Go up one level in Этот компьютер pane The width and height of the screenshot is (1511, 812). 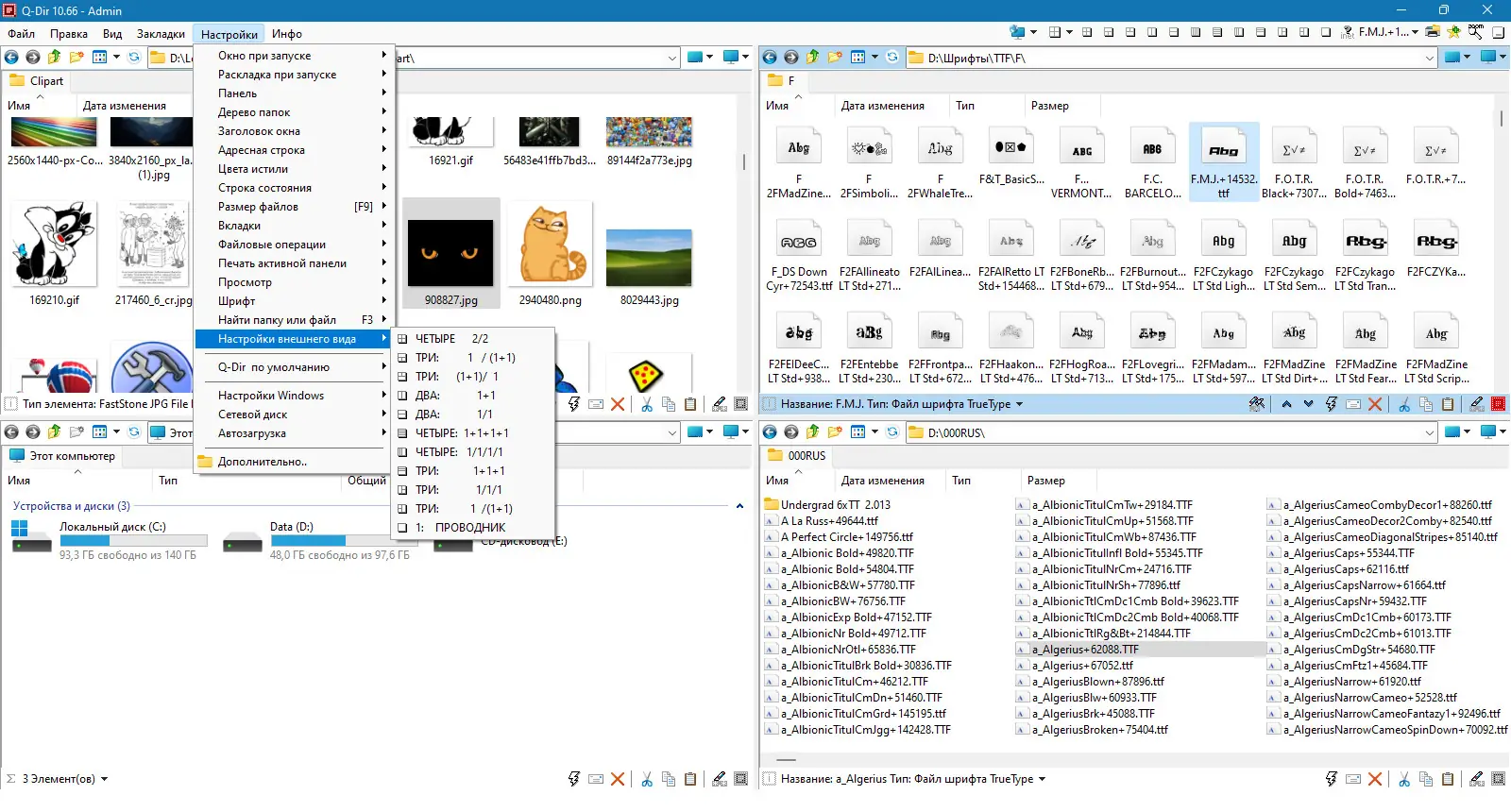coord(54,432)
